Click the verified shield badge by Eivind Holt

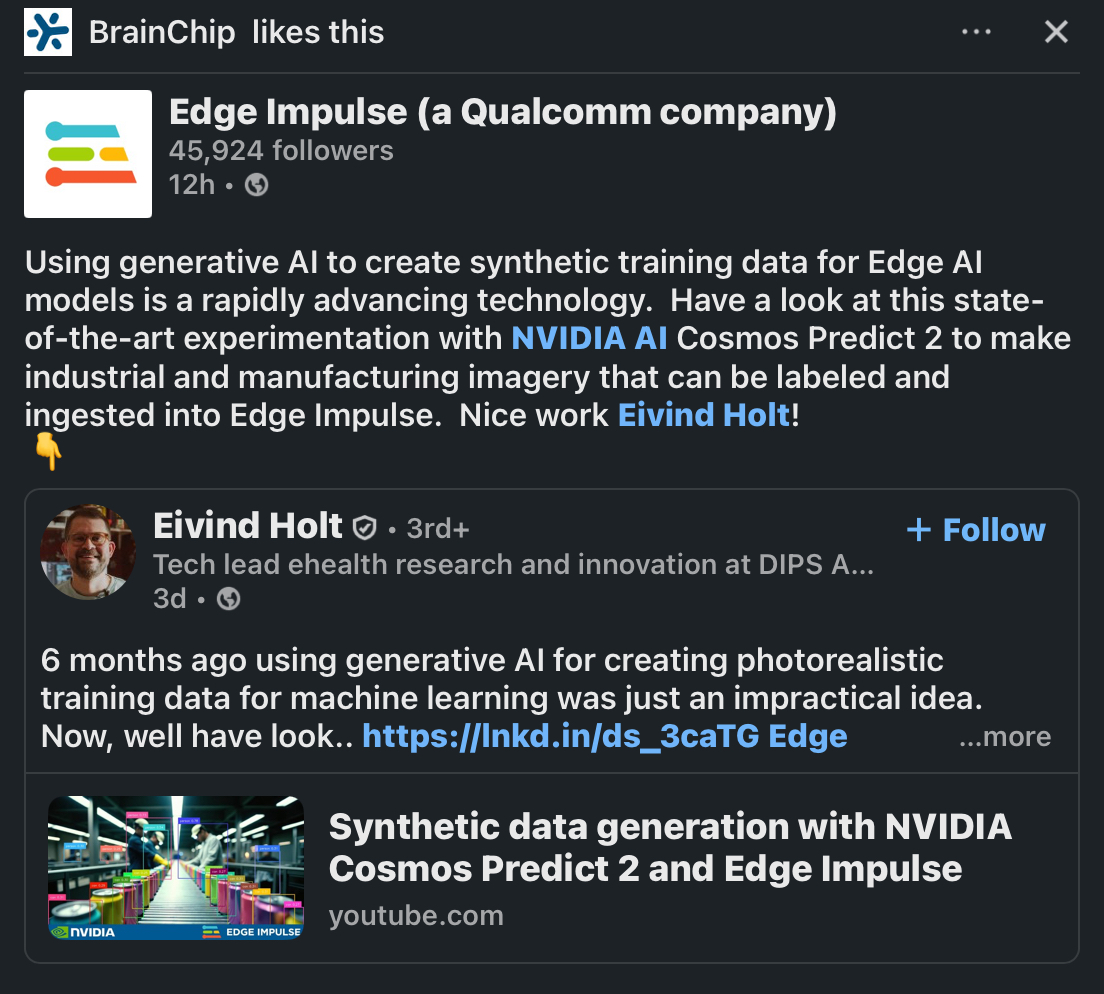click(x=364, y=527)
